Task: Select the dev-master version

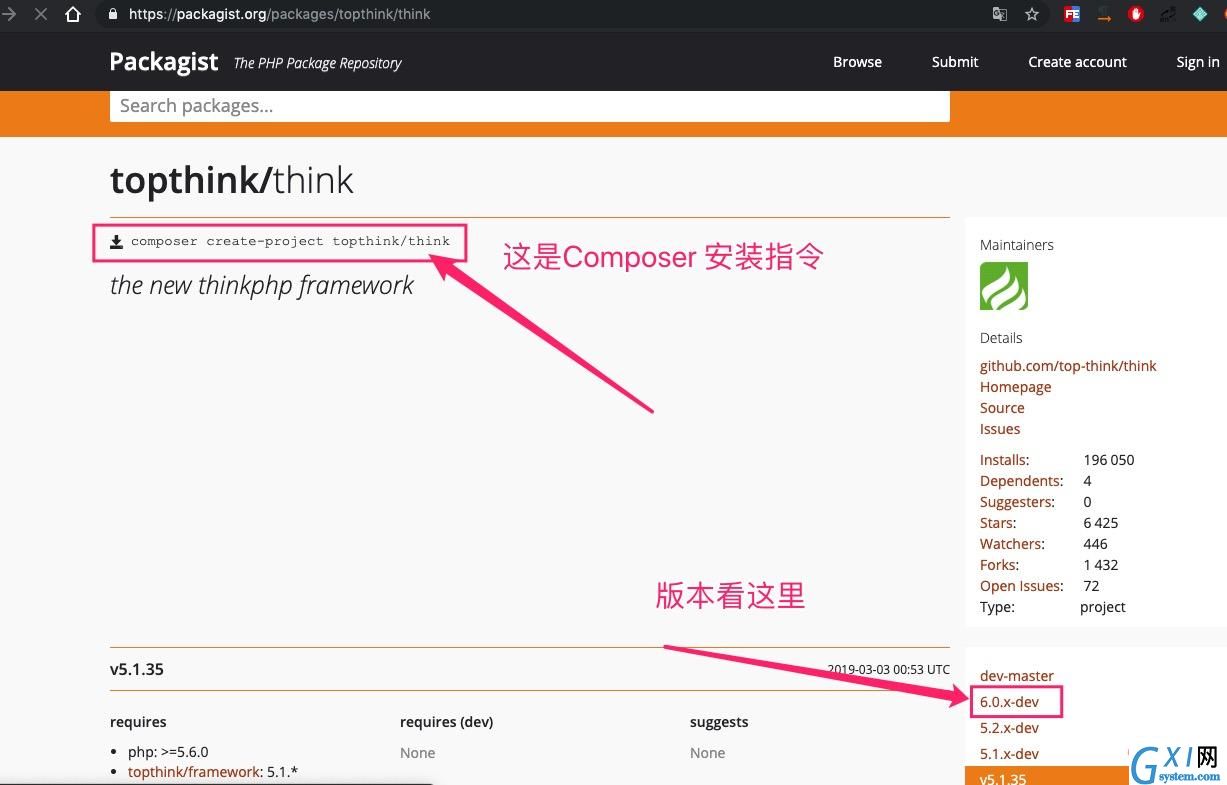Action: (1017, 676)
